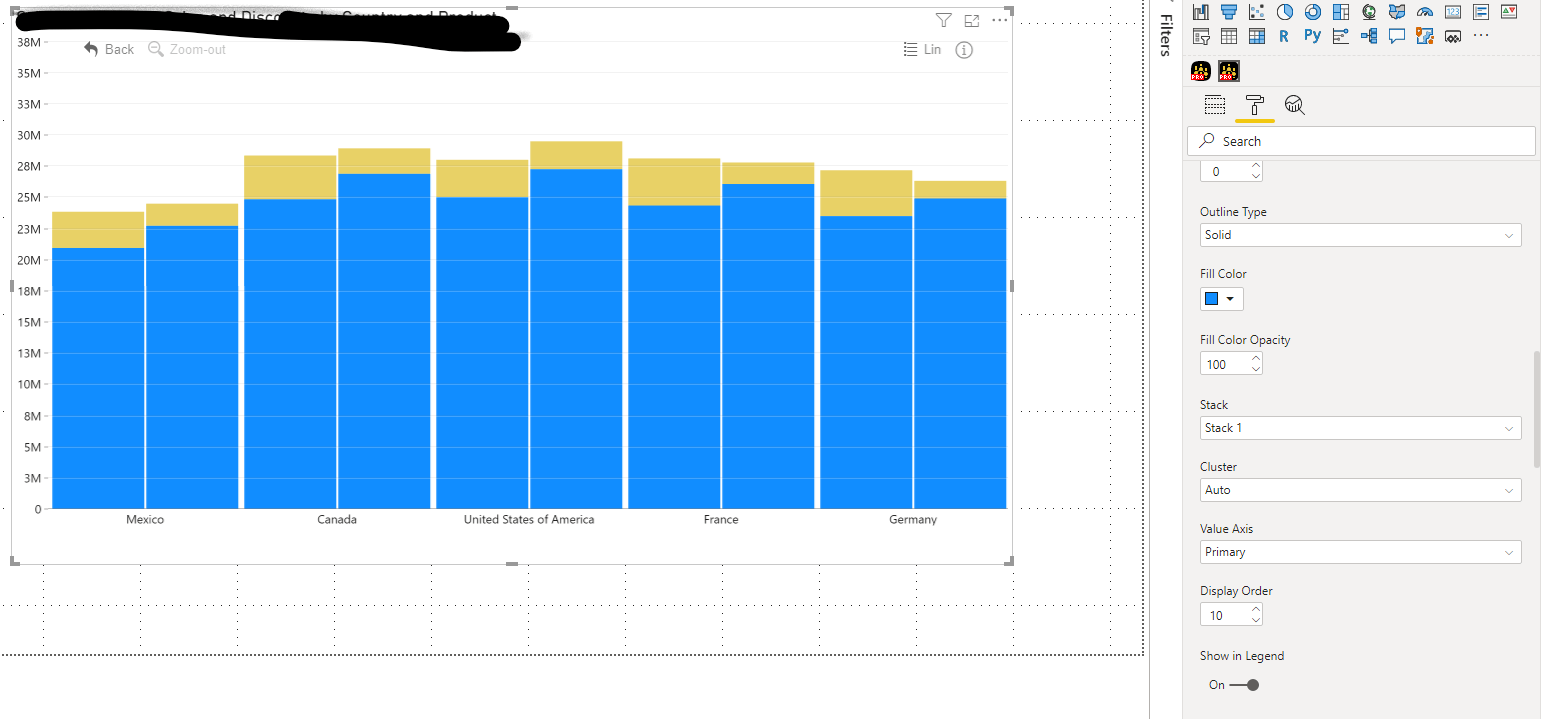Image resolution: width=1541 pixels, height=719 pixels.
Task: Switch to the Fields pane tab
Action: point(1215,105)
